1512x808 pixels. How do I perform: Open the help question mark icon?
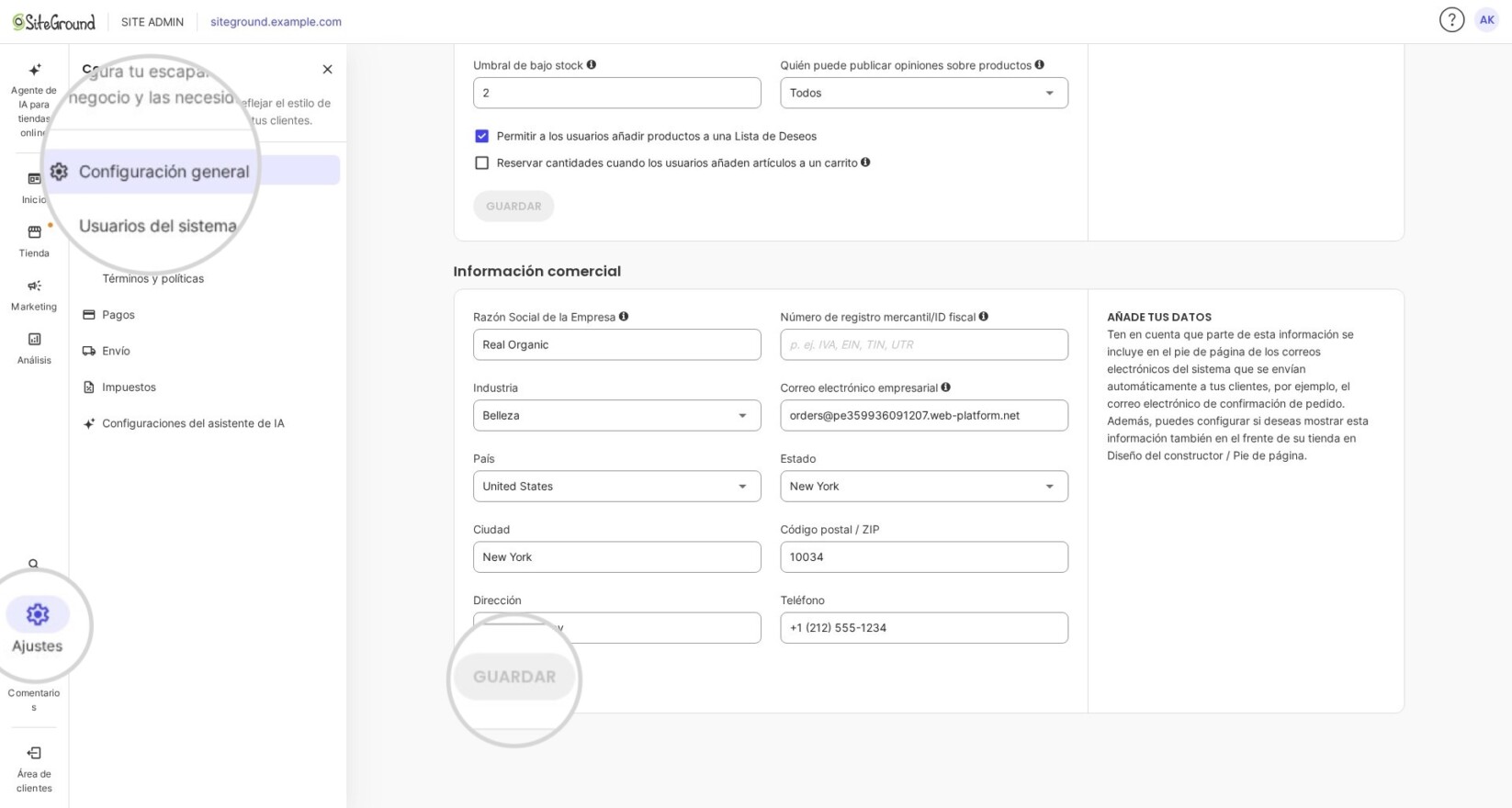pyautogui.click(x=1451, y=20)
